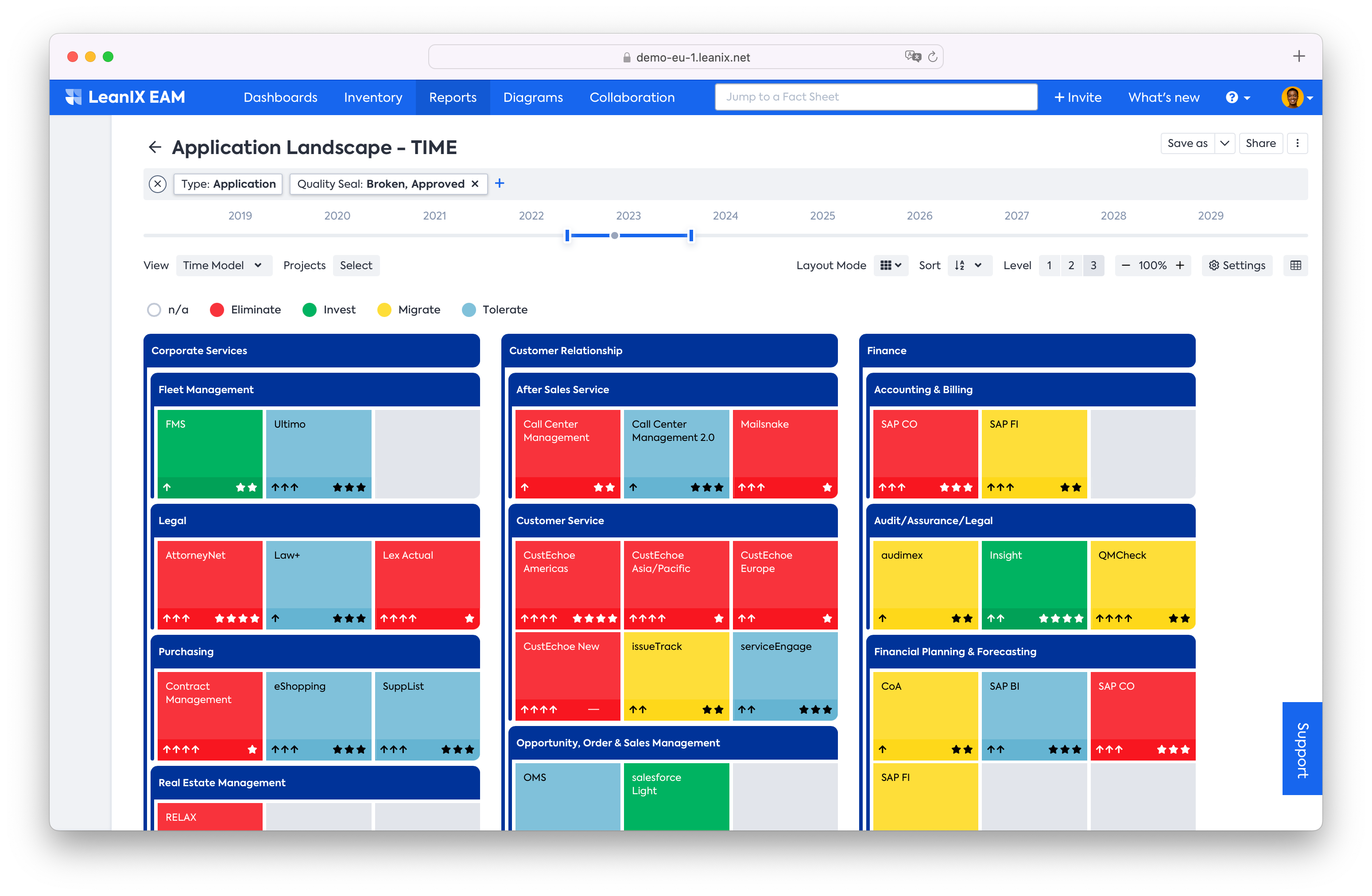Click the Quality Seal filter label
The height and width of the screenshot is (896, 1372).
(x=380, y=184)
